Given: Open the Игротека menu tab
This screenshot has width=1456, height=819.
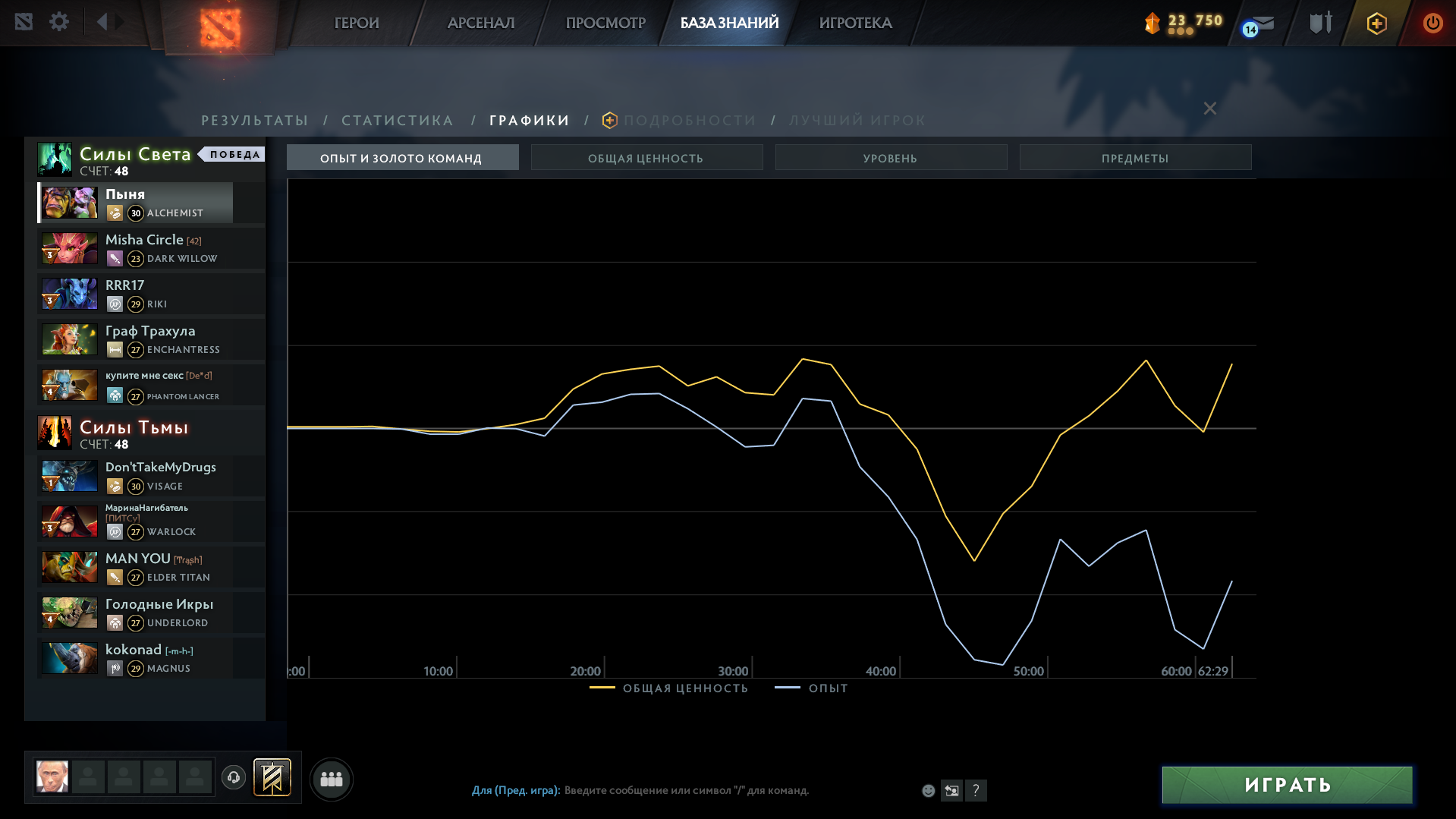Looking at the screenshot, I should coord(855,23).
